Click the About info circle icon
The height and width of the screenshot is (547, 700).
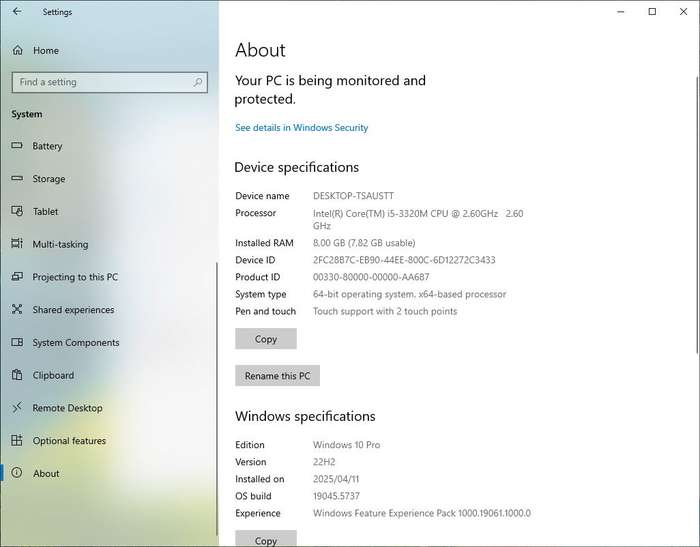[17, 473]
